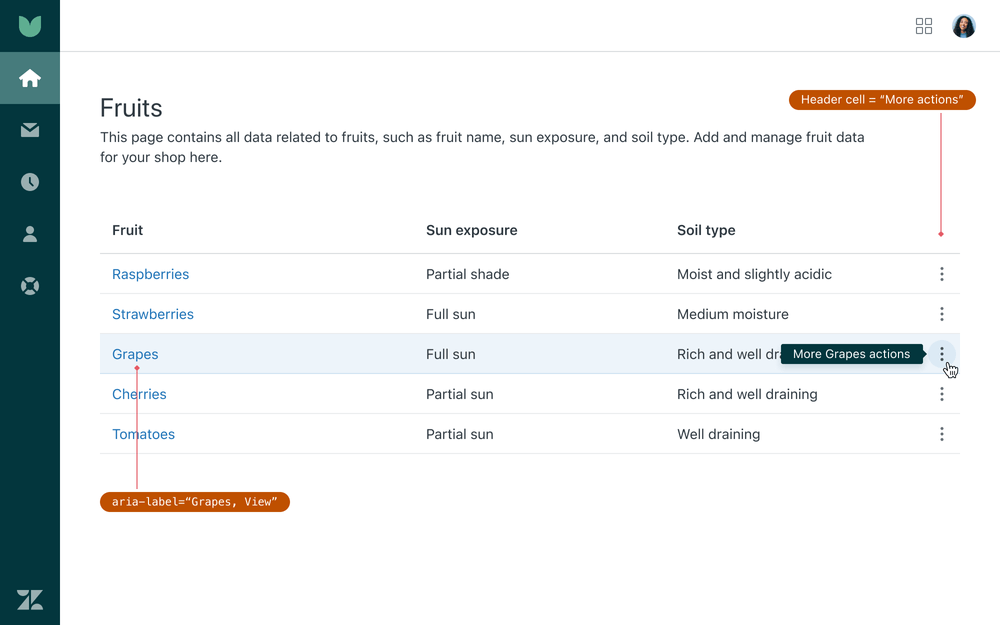Click the Zendesk logo at the sidebar bottom
This screenshot has width=1000, height=625.
30,600
